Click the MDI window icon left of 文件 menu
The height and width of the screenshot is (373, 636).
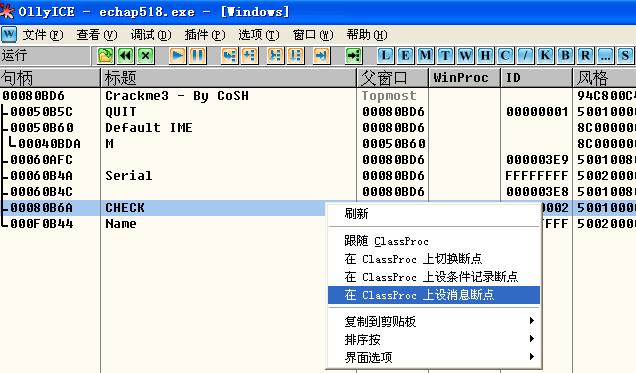pos(9,34)
